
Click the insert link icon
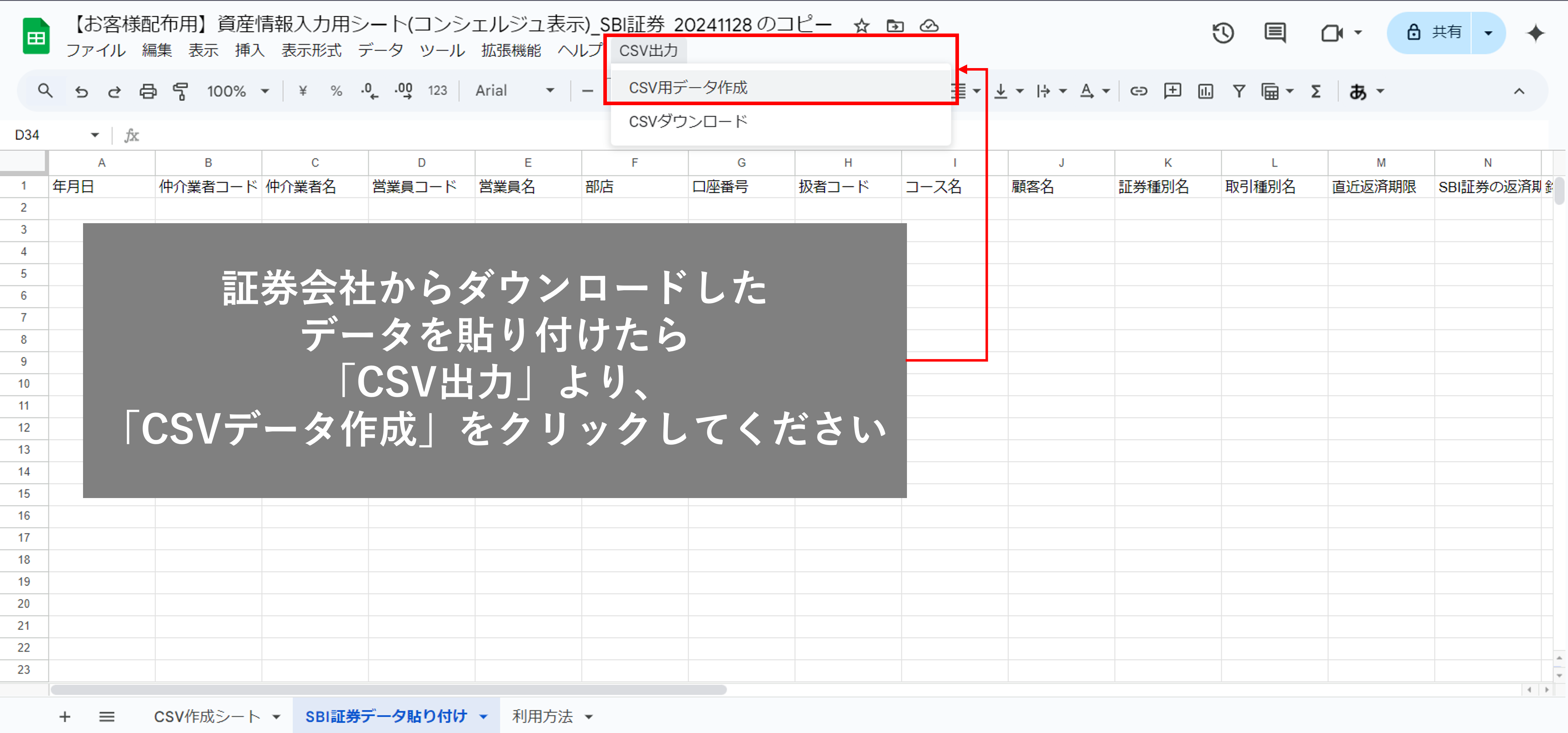[x=1138, y=91]
